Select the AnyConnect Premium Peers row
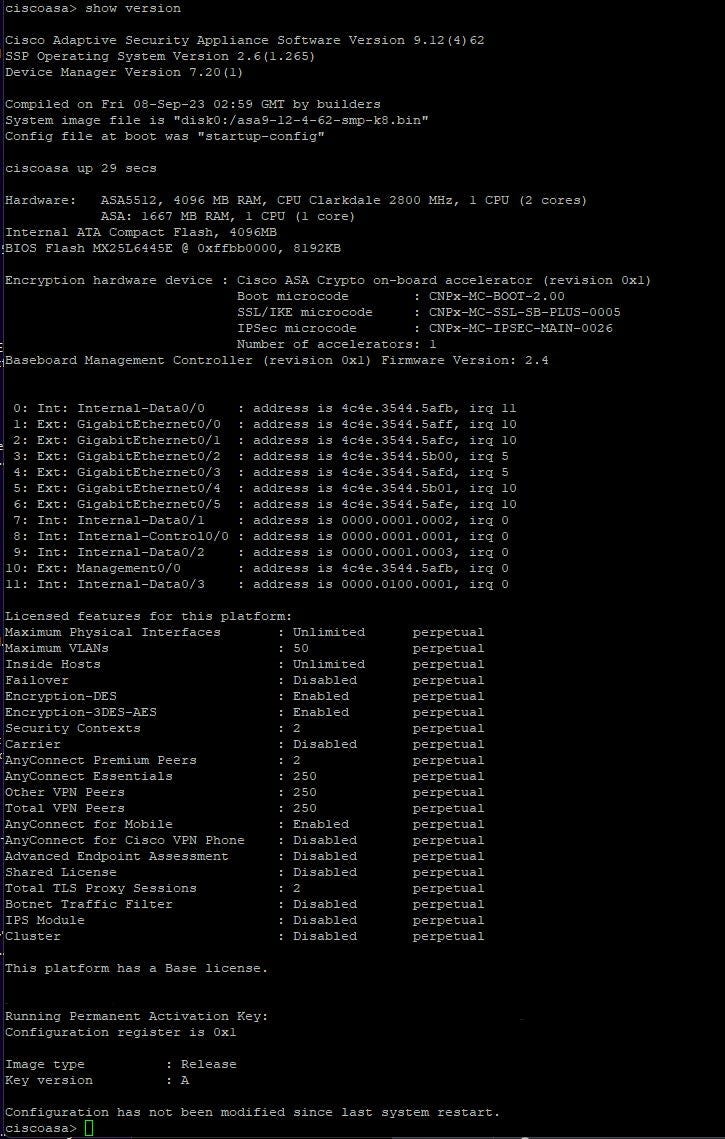 [245, 760]
